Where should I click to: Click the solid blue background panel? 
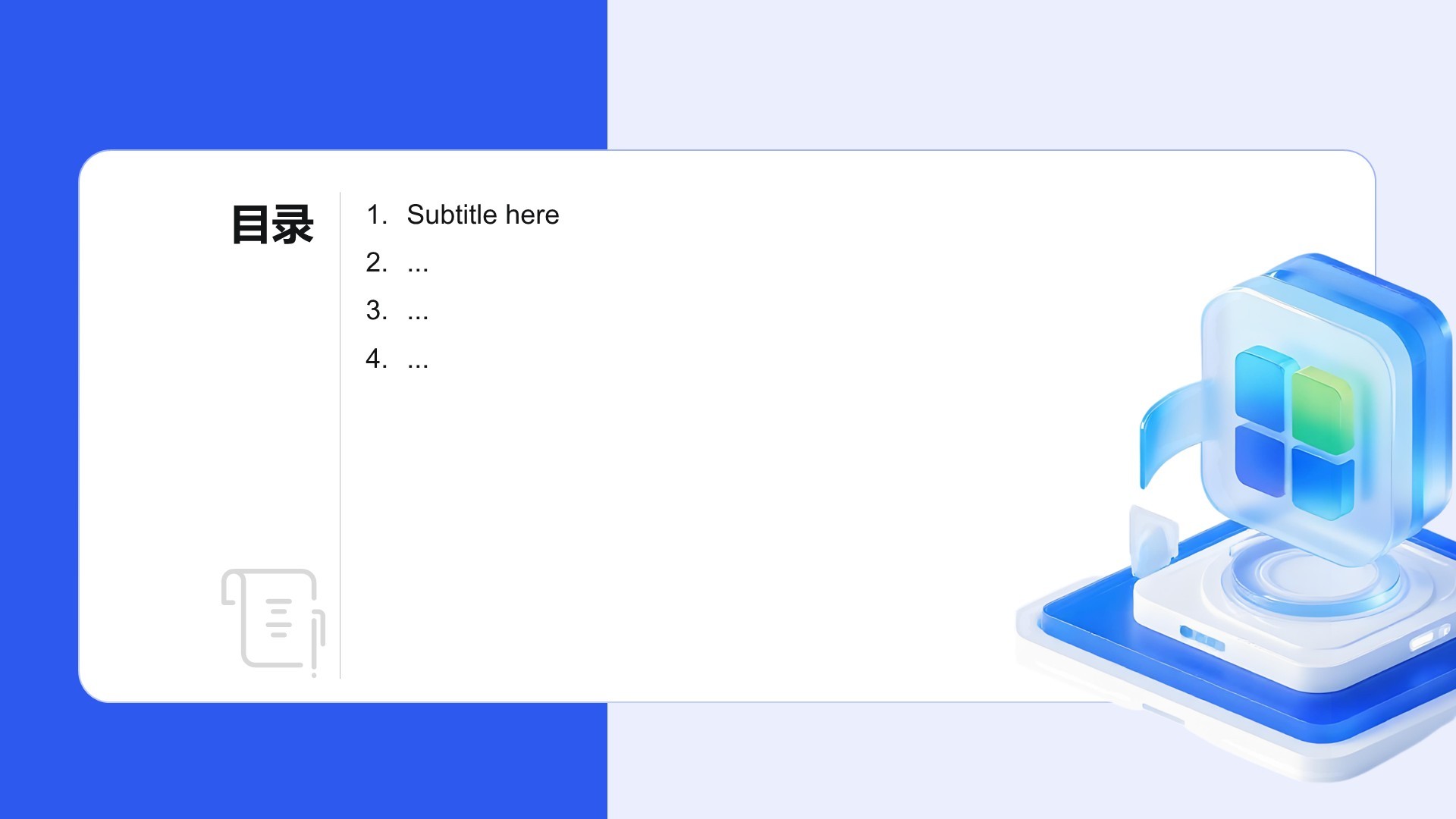[303, 76]
